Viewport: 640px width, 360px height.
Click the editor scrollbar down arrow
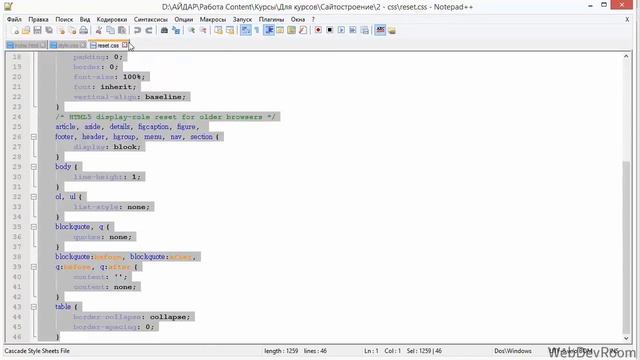click(626, 338)
